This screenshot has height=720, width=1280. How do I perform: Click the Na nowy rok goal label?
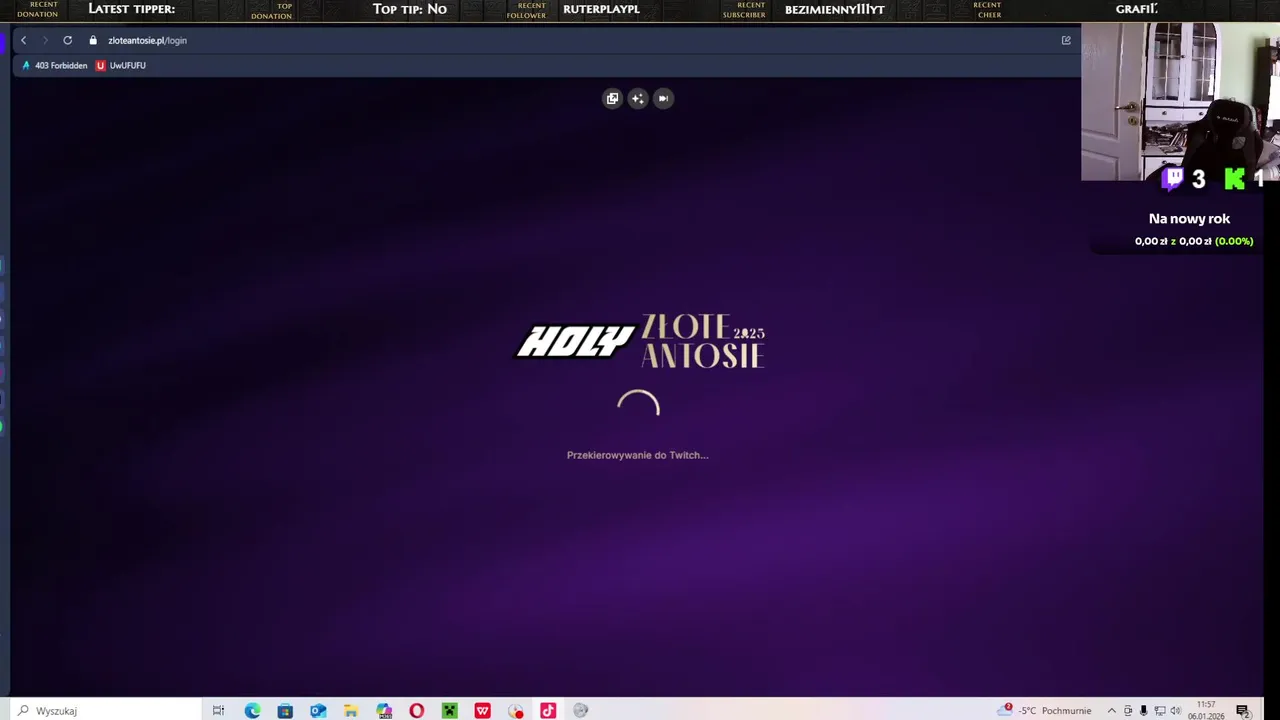click(1189, 219)
